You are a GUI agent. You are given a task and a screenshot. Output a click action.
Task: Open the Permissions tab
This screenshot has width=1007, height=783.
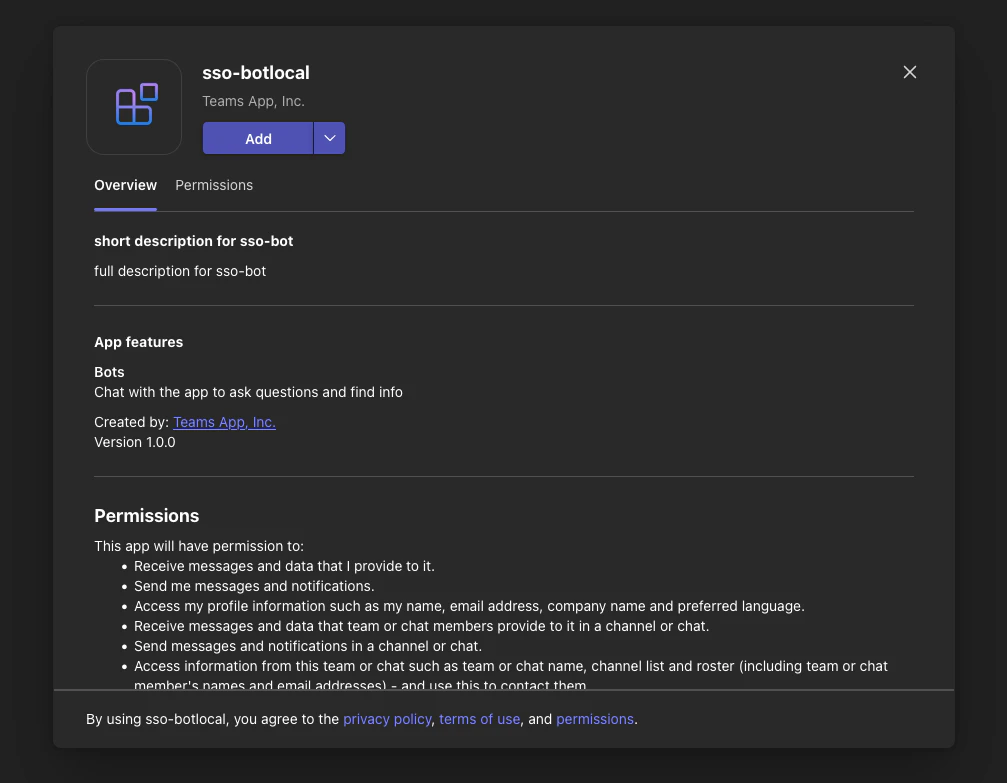tap(214, 185)
